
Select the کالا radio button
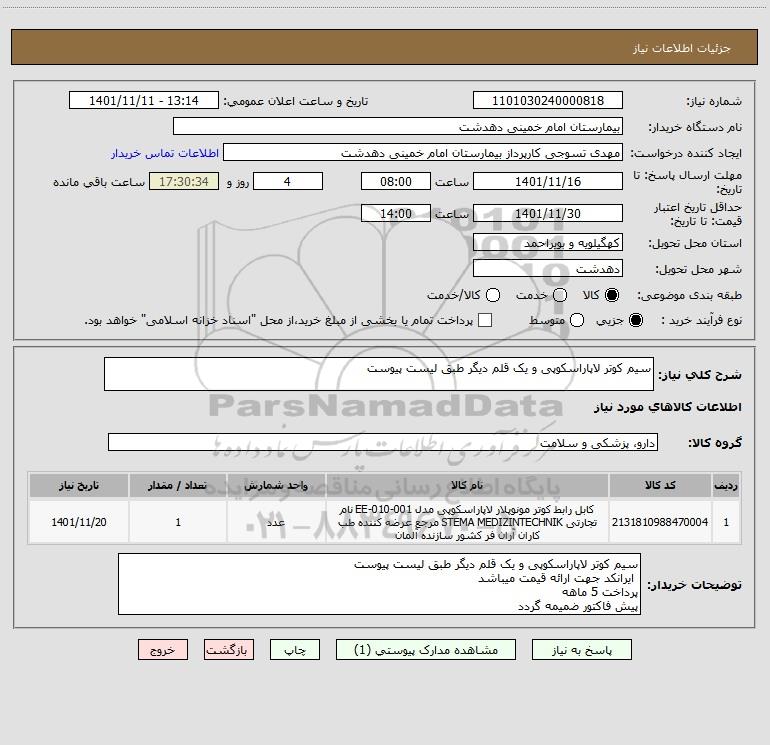(x=612, y=295)
